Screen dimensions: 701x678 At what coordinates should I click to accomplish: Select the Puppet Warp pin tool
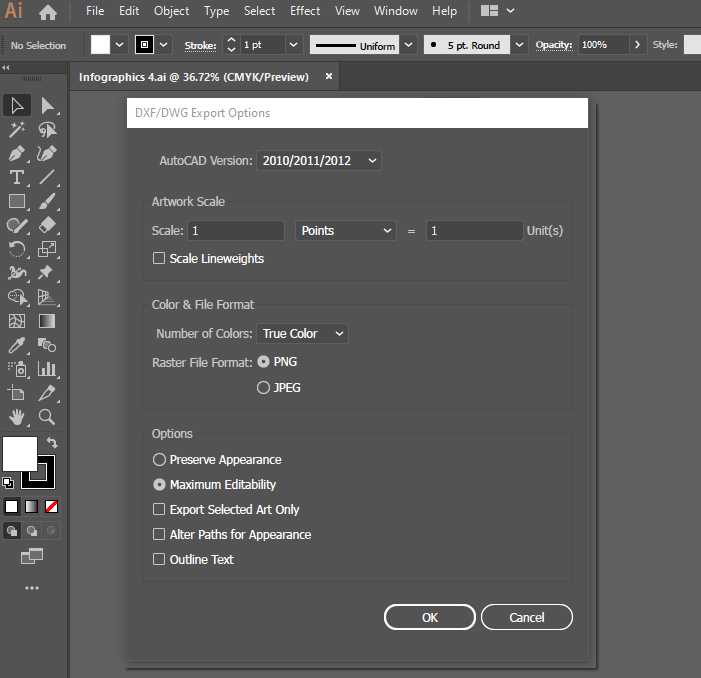tap(47, 273)
